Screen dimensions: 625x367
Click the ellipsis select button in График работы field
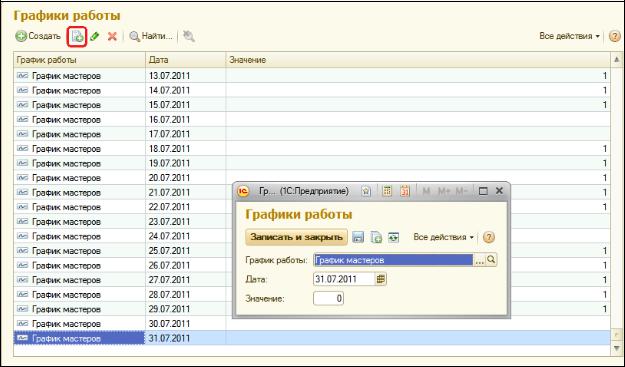[x=480, y=260]
